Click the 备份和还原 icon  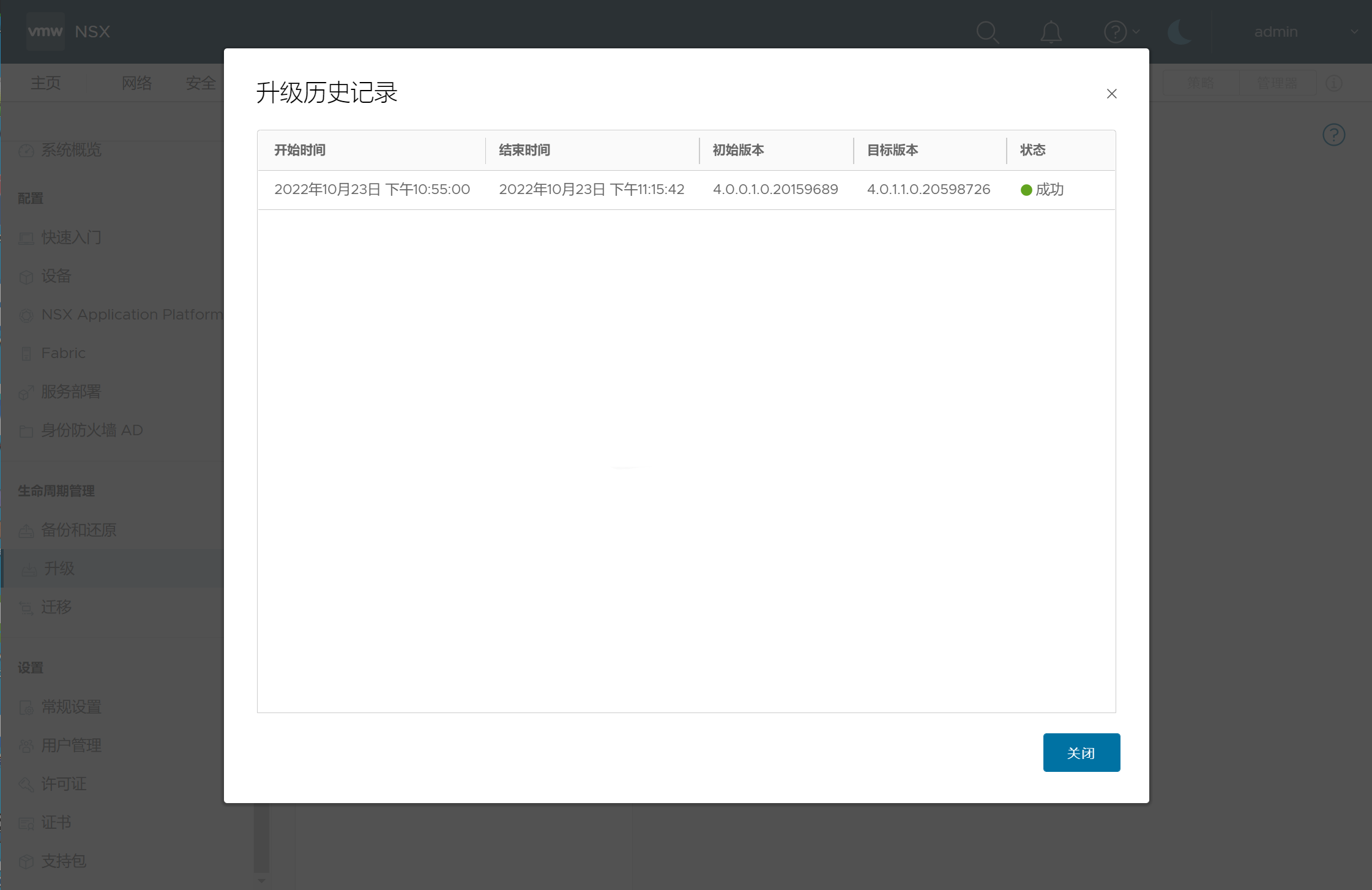26,531
